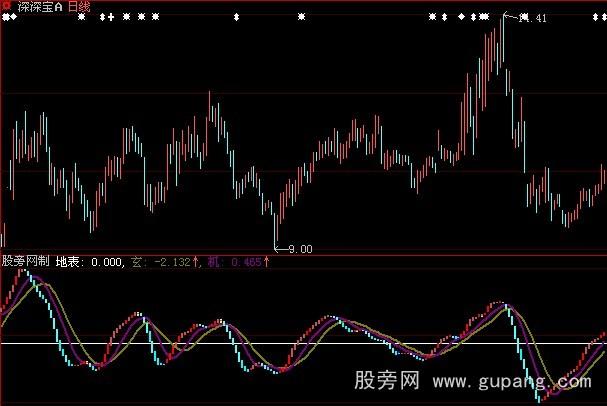Open the 股旁网制 indicator name
Image resolution: width=607 pixels, height=406 pixels.
[x=26, y=261]
